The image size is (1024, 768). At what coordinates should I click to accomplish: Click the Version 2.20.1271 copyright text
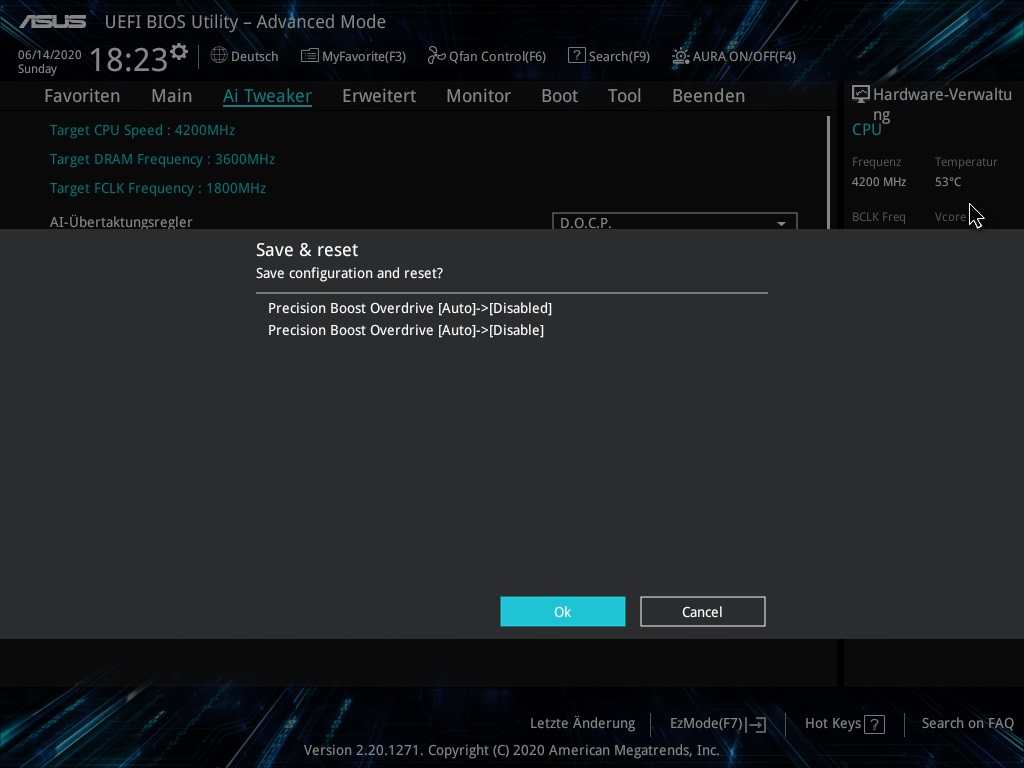(x=511, y=750)
